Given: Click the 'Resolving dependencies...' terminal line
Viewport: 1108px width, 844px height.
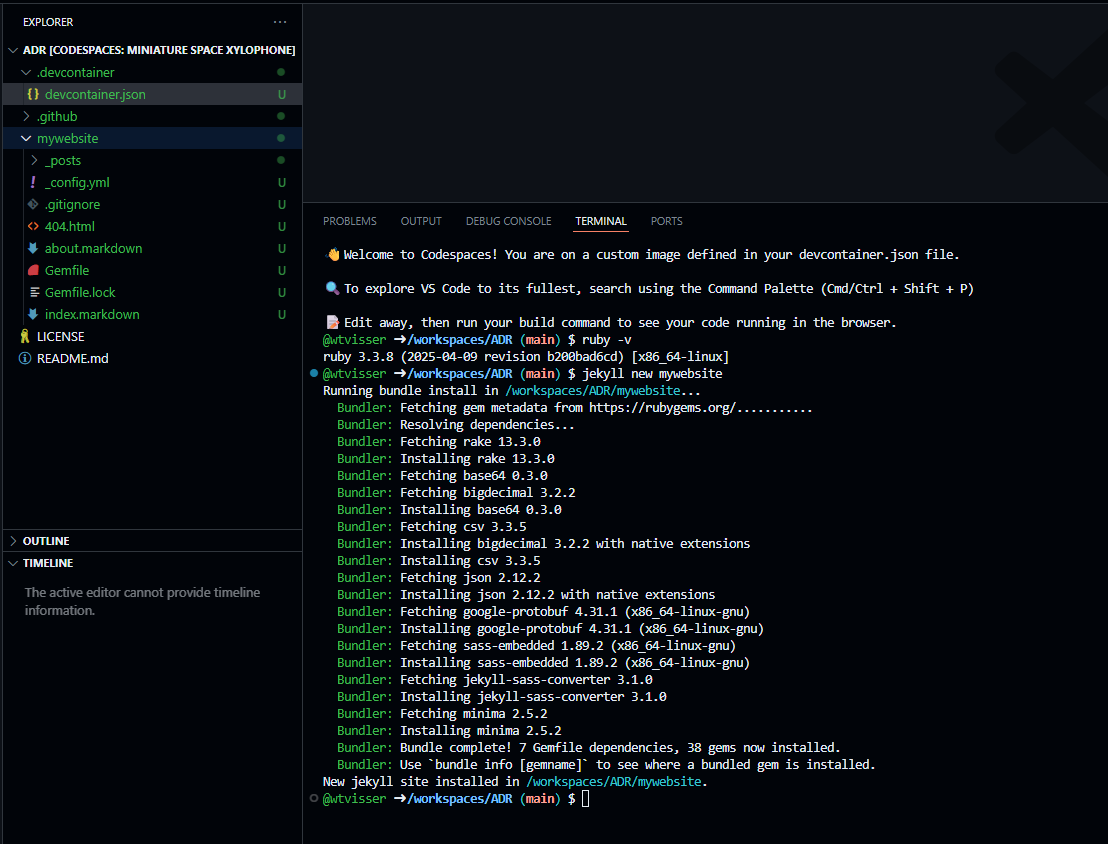Looking at the screenshot, I should point(456,425).
